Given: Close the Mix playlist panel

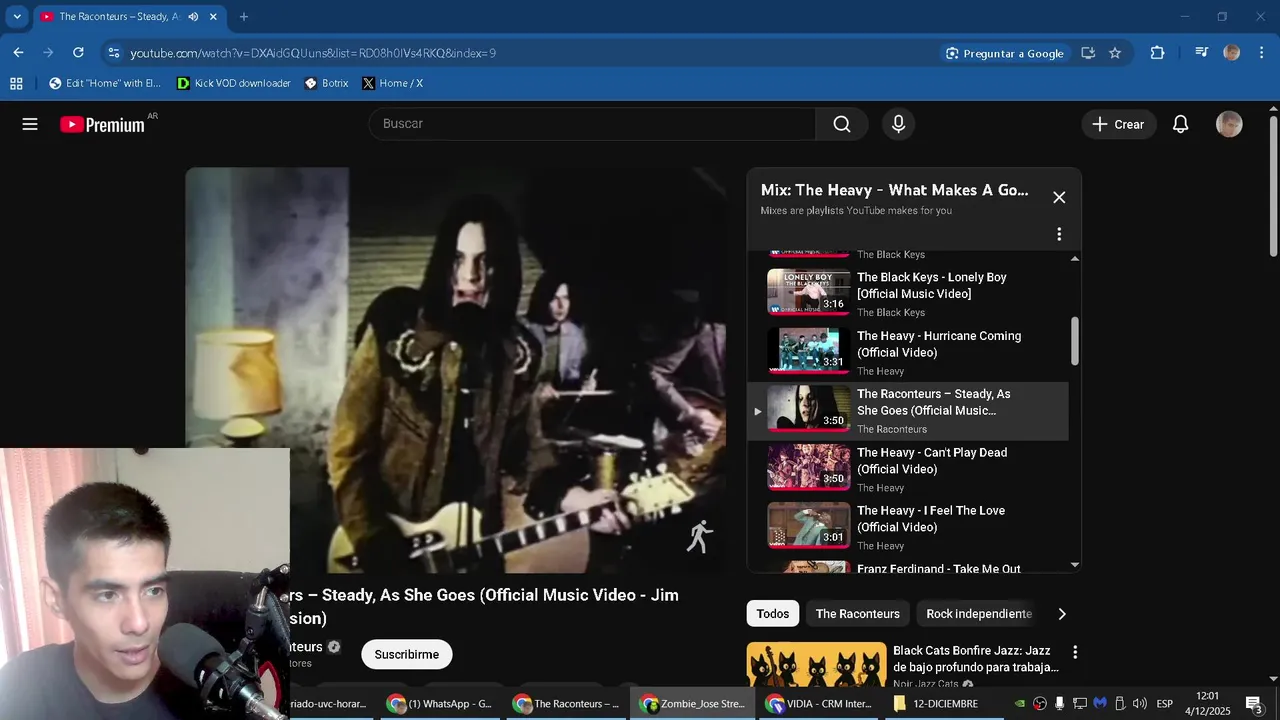Looking at the screenshot, I should (x=1059, y=197).
